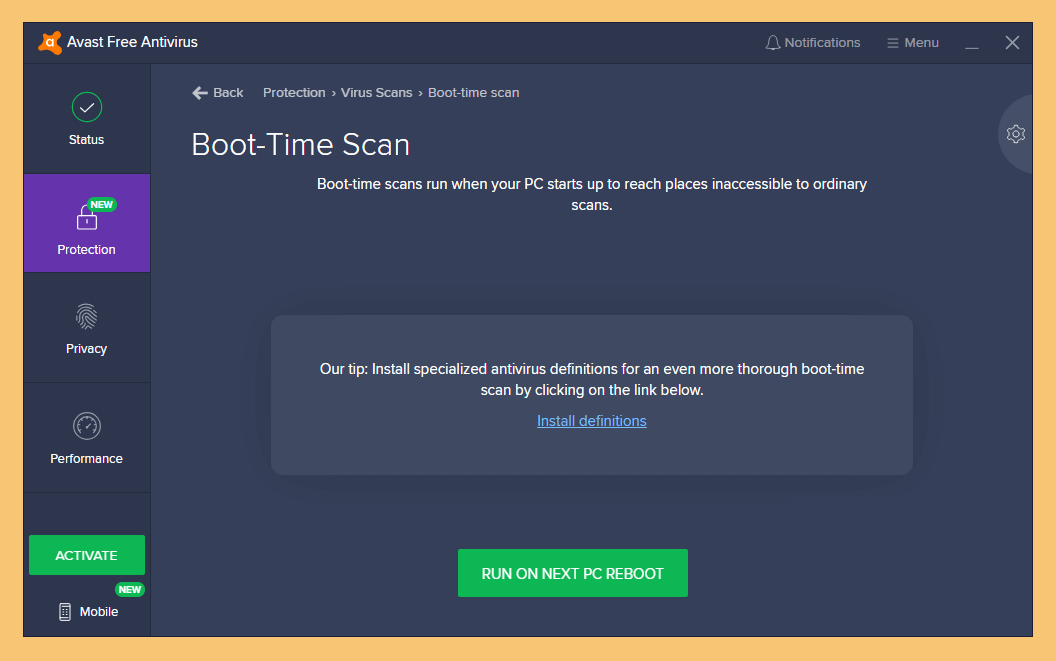Close the Avast window

click(x=1012, y=42)
